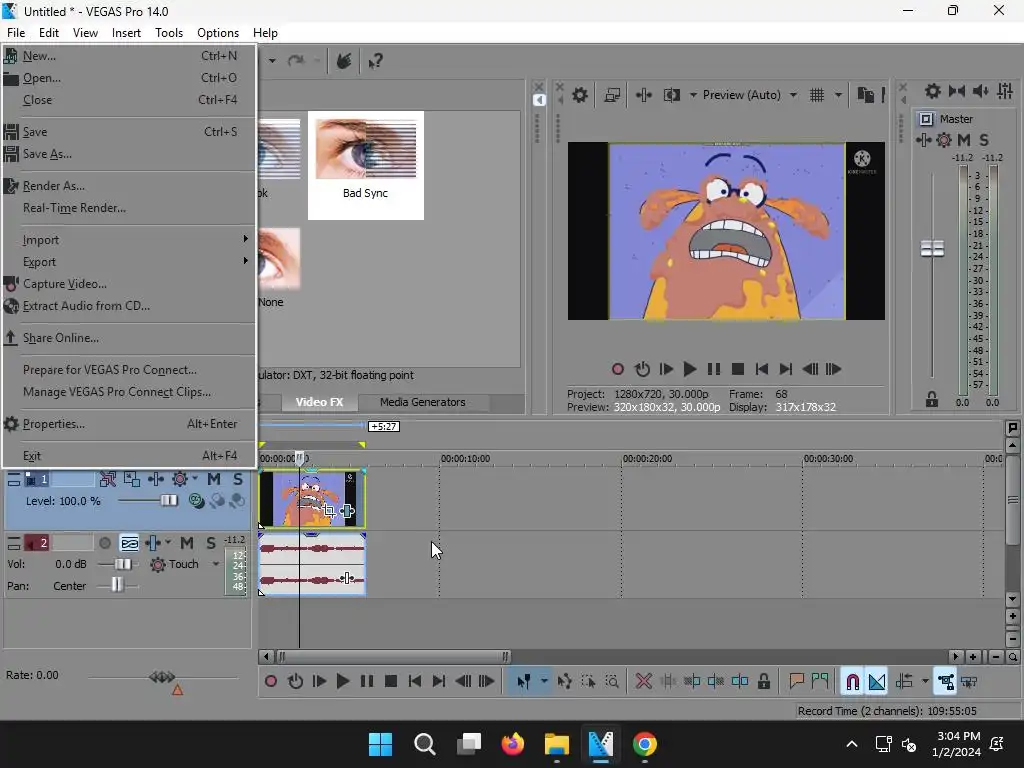Toggle lock fader channels padlock in Master

coord(932,399)
